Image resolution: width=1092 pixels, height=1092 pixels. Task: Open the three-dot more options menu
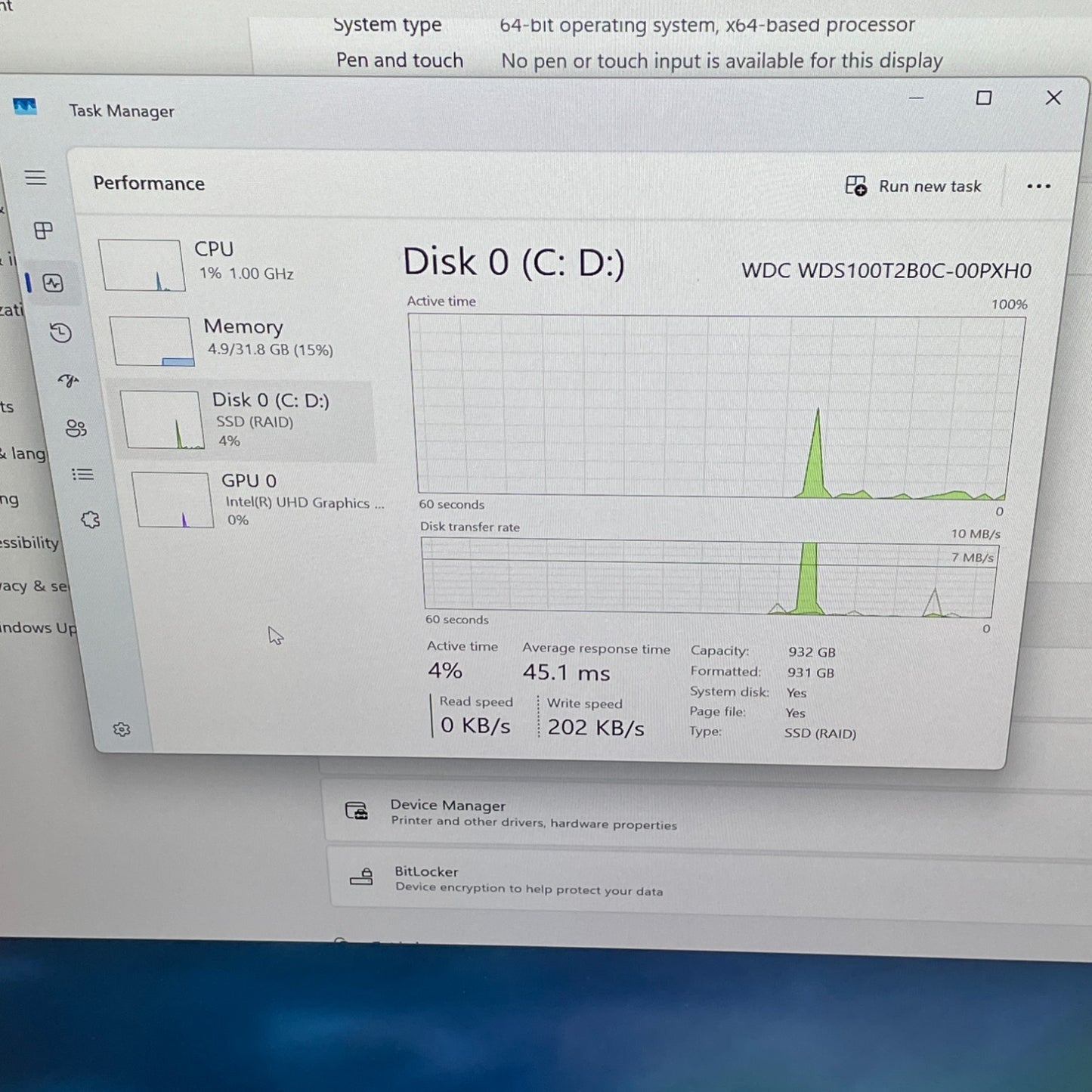[x=1038, y=187]
